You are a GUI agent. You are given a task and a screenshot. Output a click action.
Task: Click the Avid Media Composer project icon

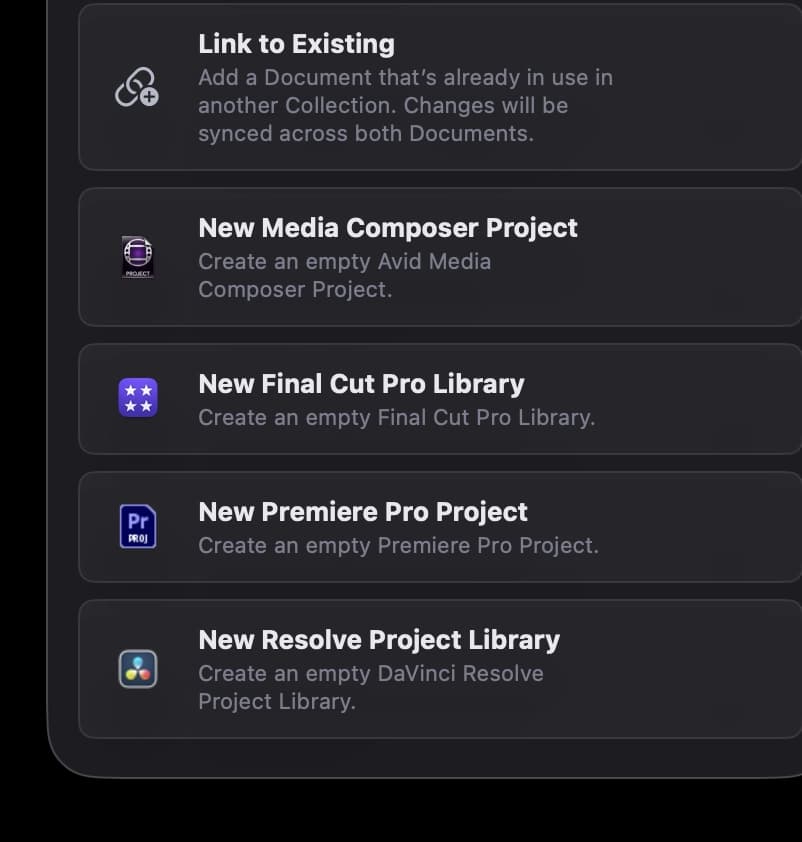[137, 257]
